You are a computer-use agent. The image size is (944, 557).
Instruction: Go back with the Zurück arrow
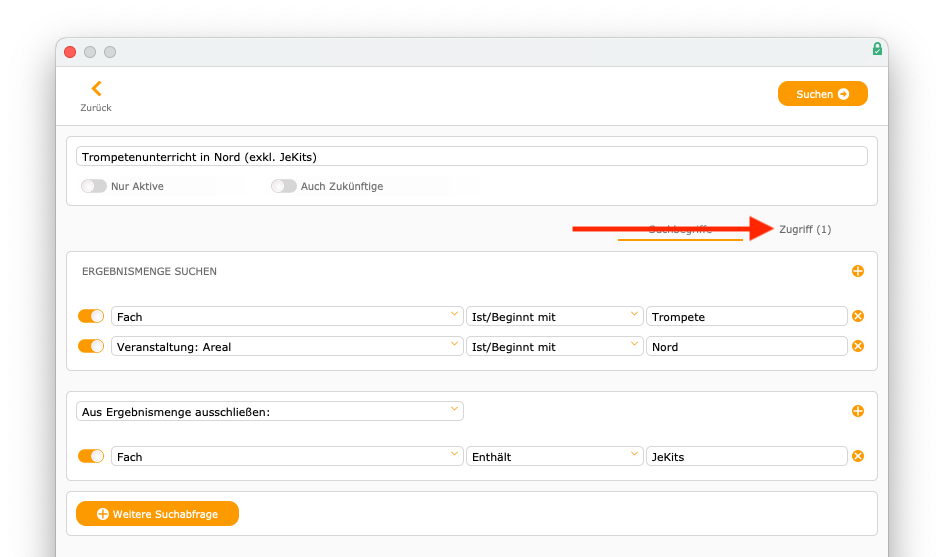coord(96,89)
